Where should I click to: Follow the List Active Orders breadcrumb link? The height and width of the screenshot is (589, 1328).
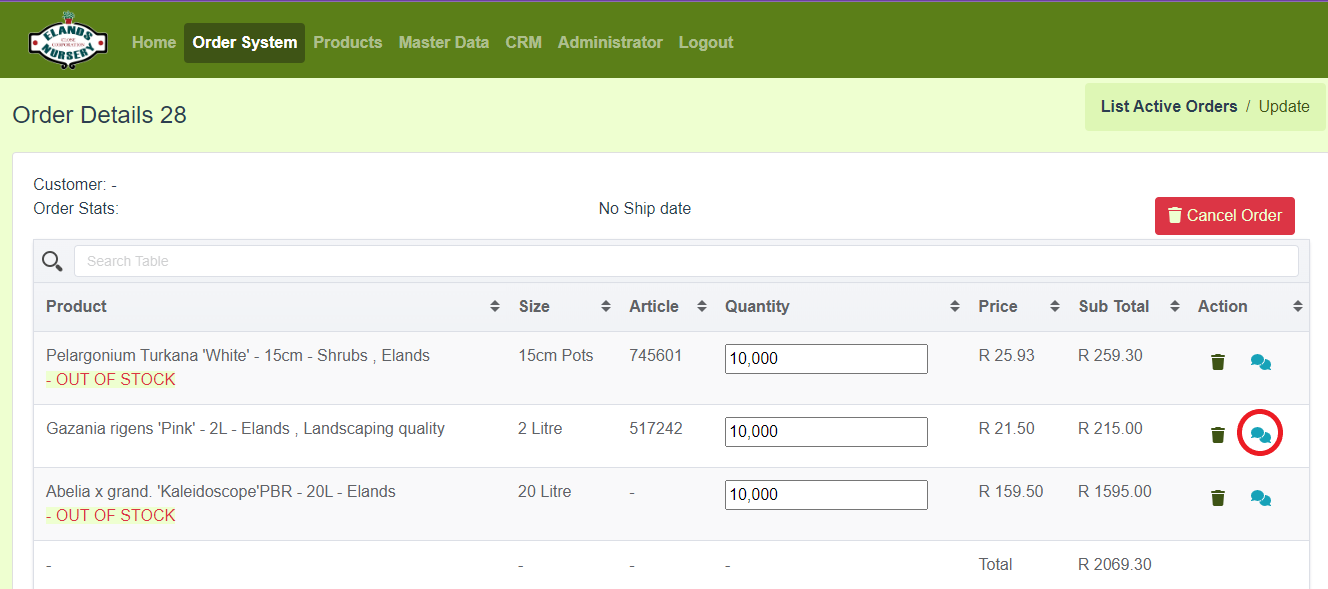click(1168, 107)
